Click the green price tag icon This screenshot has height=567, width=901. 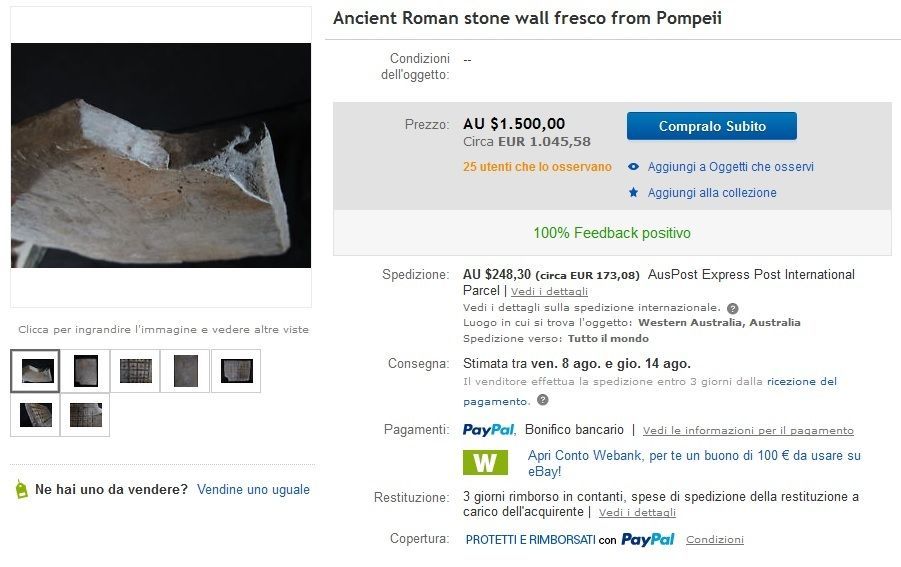click(21, 490)
